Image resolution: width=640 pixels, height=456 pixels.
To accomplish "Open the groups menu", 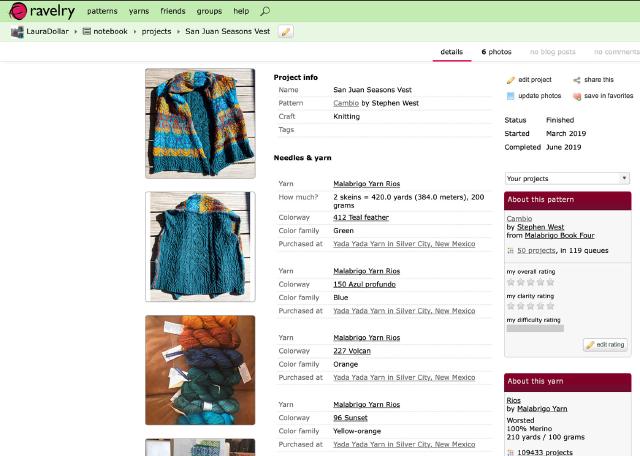I will coord(209,11).
